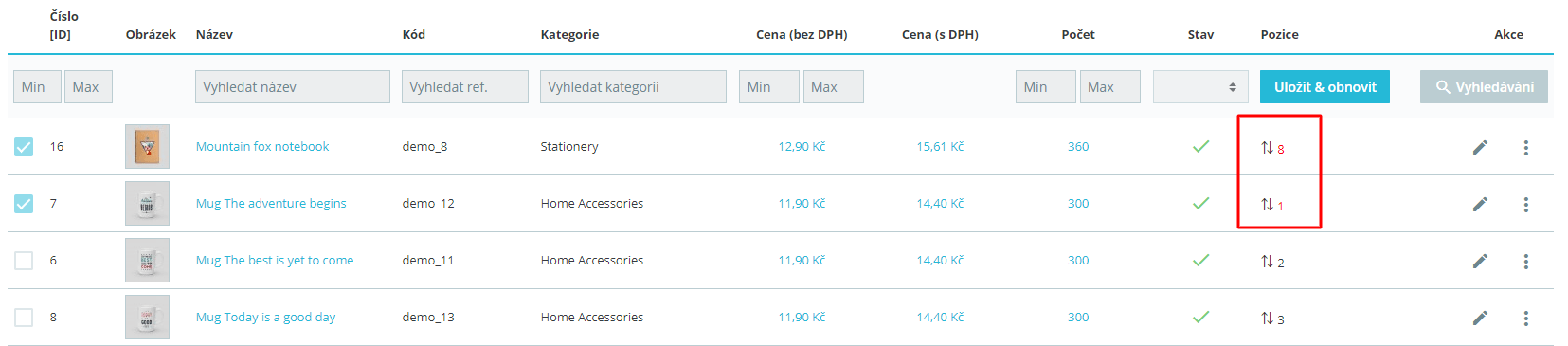This screenshot has height=346, width=1568.
Task: Sort by the Kategorie column header
Action: (x=569, y=34)
